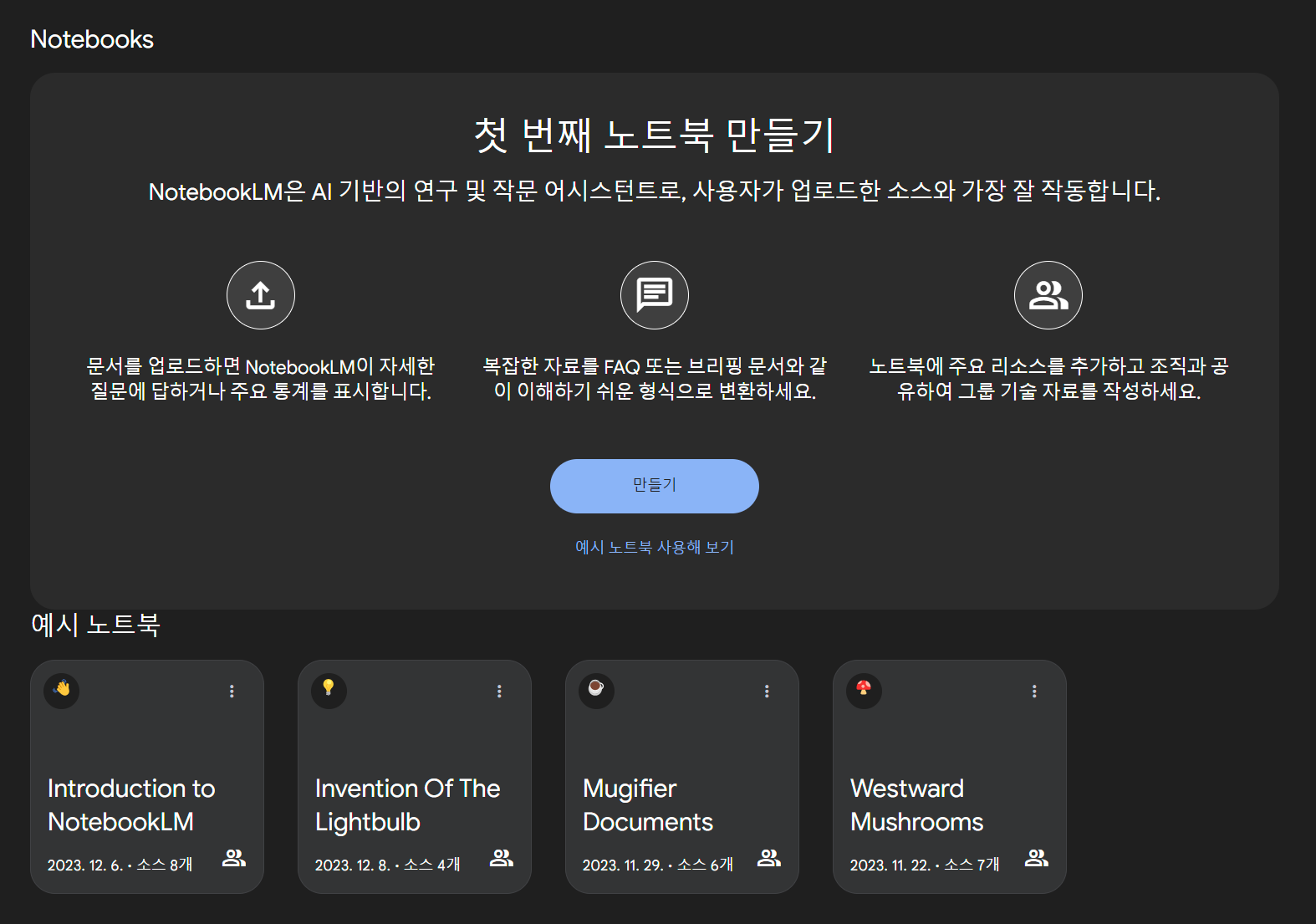Click the Notebooks page heading
1316x924 pixels.
[92, 39]
